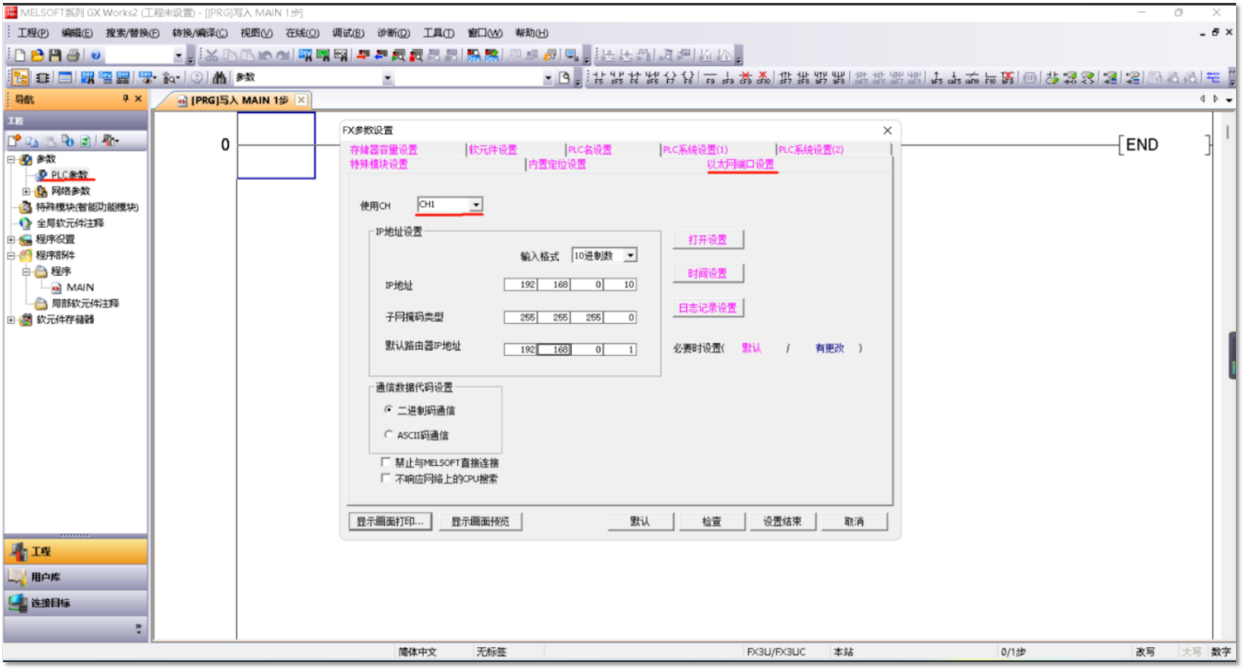Pin the navigation panel with the pushpin icon
Image resolution: width=1245 pixels, height=671 pixels.
[x=125, y=99]
